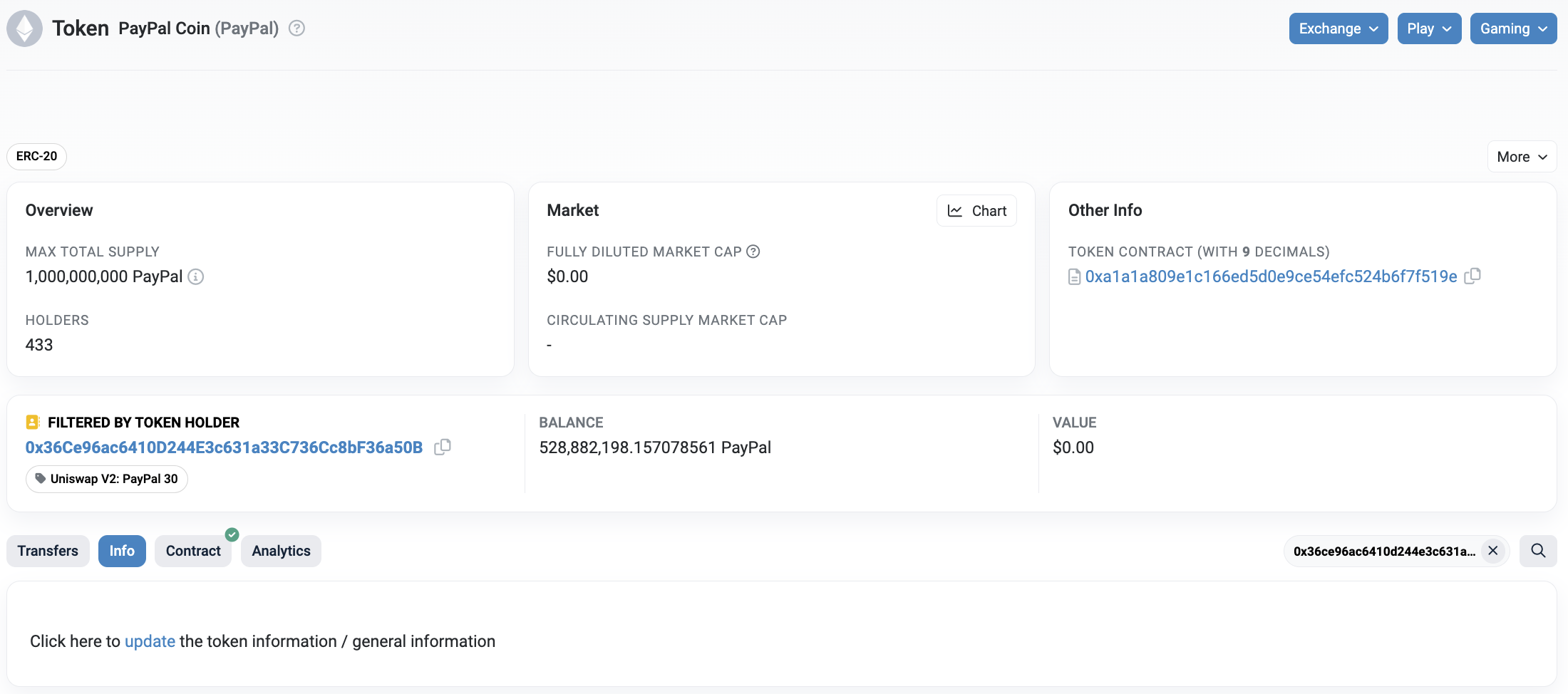The height and width of the screenshot is (694, 1568).
Task: Copy the token contract address
Action: coord(1472,276)
